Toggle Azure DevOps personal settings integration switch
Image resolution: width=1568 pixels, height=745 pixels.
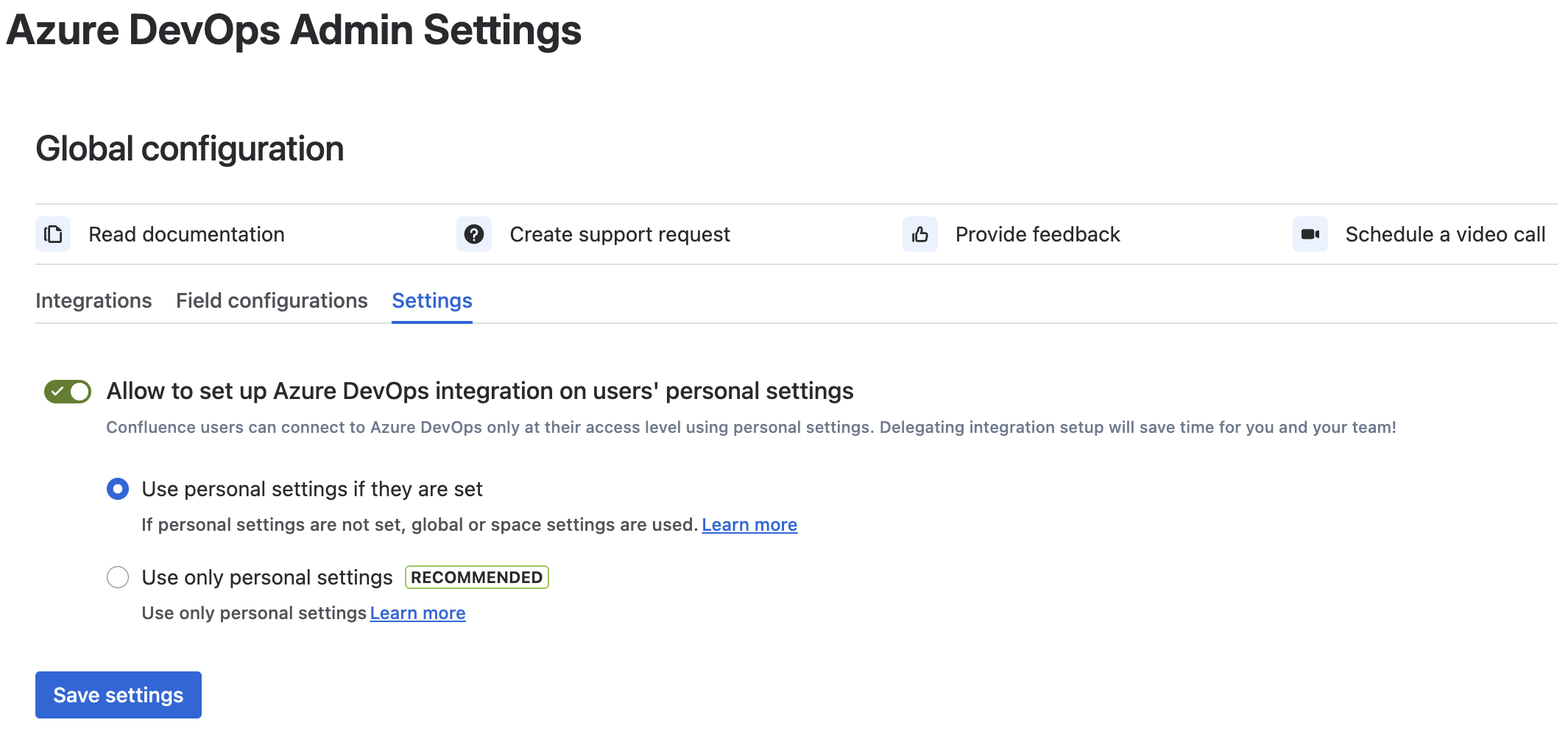click(x=68, y=392)
